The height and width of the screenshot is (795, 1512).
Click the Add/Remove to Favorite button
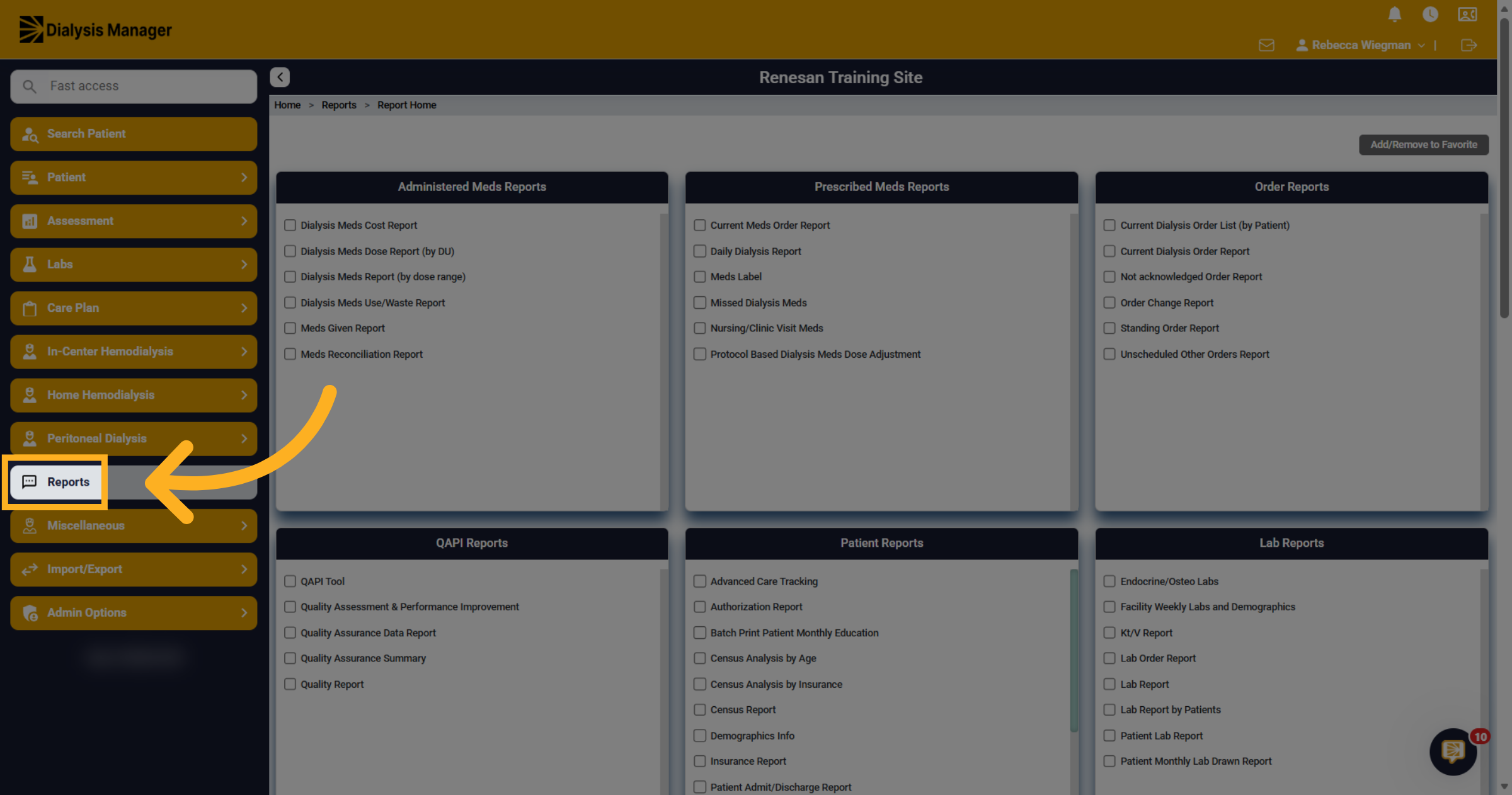pos(1424,145)
